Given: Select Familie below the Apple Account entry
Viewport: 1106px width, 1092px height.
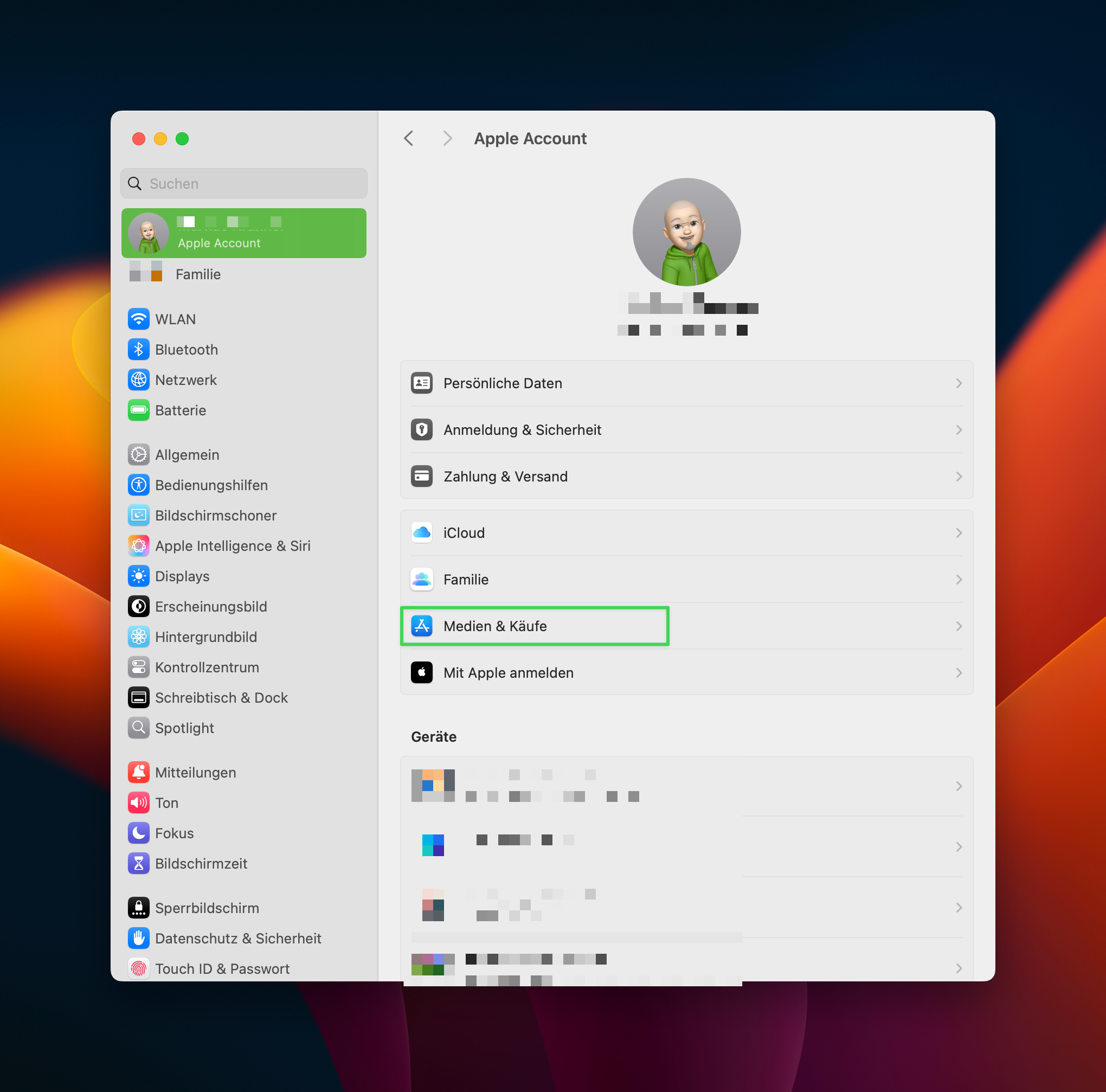Looking at the screenshot, I should pyautogui.click(x=197, y=274).
